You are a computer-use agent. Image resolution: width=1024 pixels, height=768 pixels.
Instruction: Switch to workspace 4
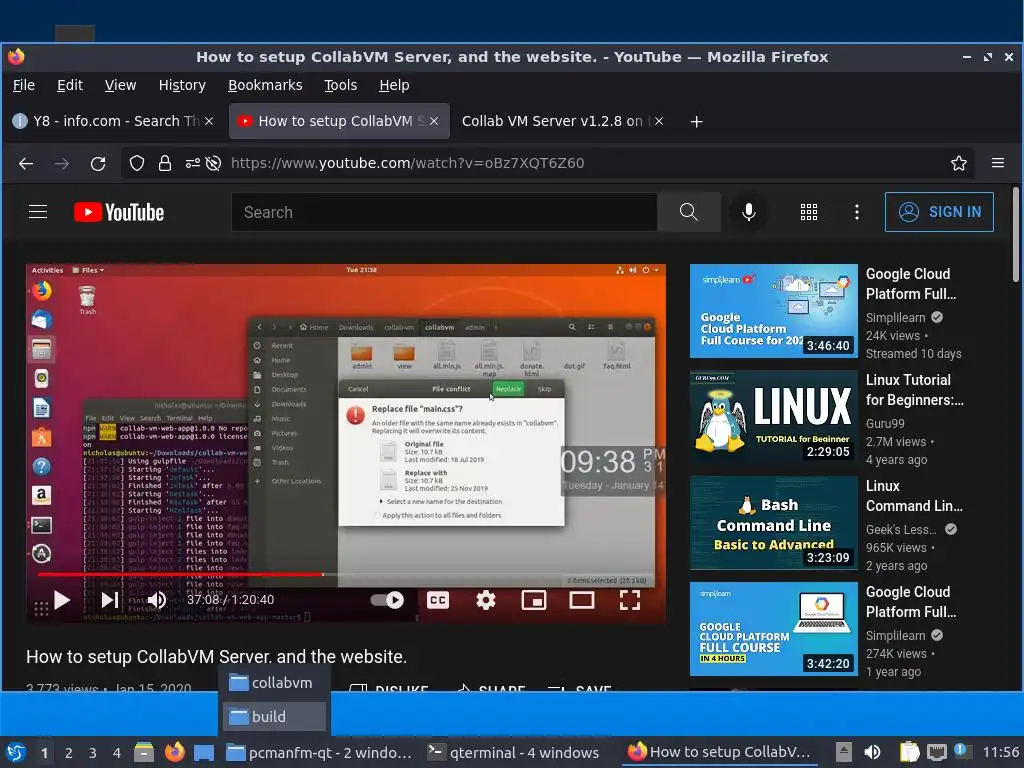116,753
